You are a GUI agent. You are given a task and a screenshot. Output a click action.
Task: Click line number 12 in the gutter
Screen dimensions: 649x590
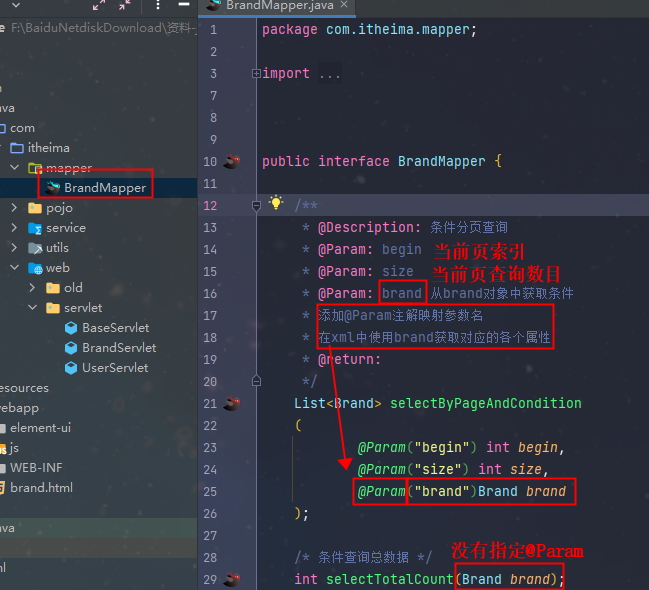coord(210,205)
